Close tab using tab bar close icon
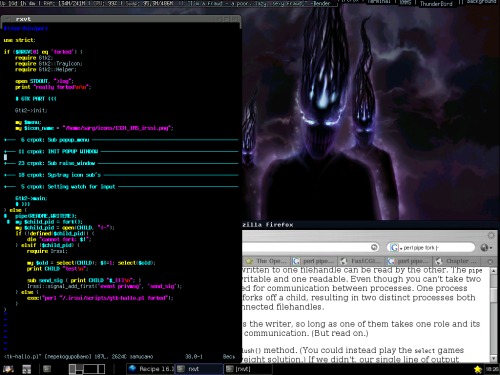 (490, 262)
